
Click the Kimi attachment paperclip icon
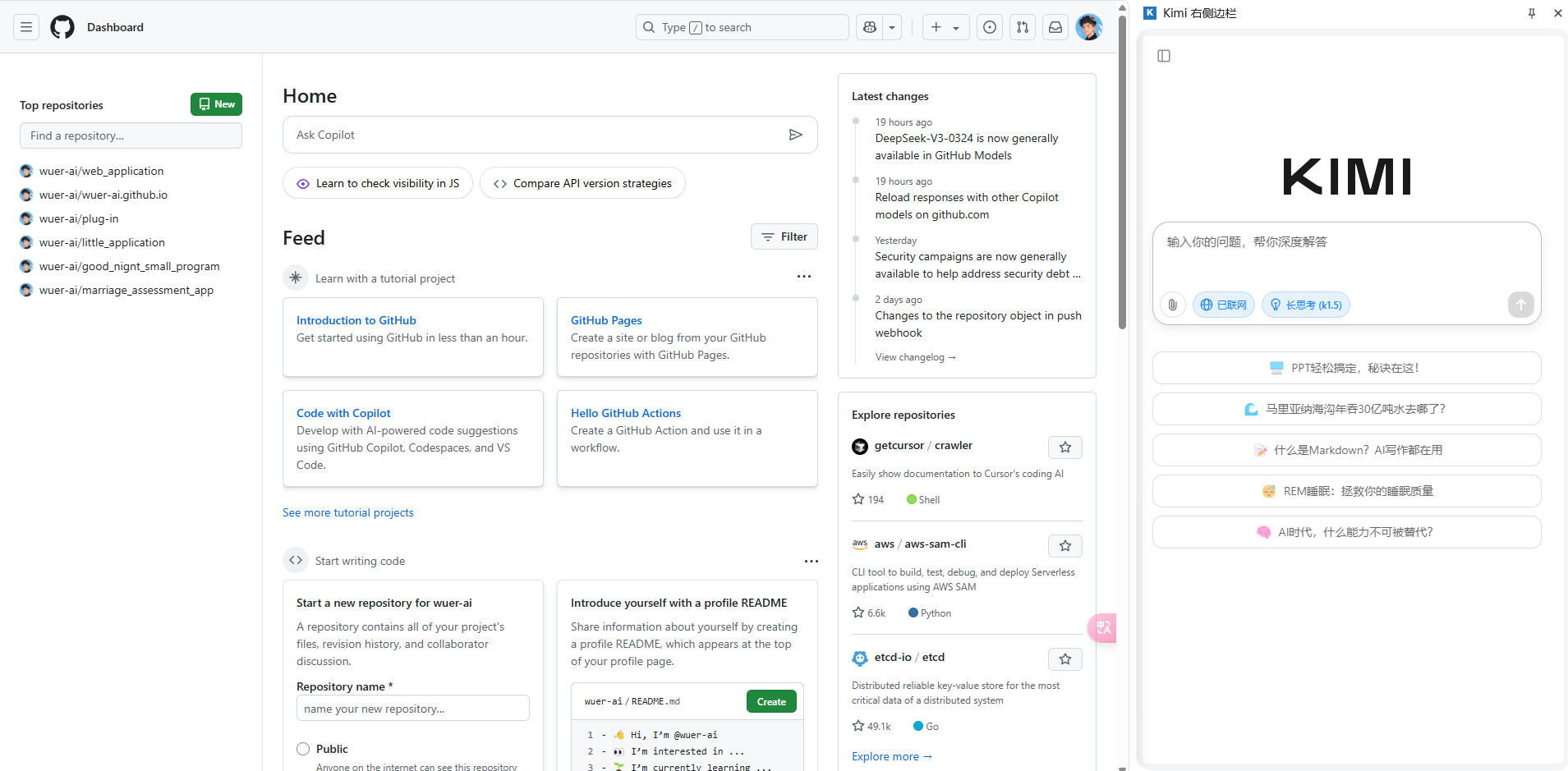pos(1172,305)
